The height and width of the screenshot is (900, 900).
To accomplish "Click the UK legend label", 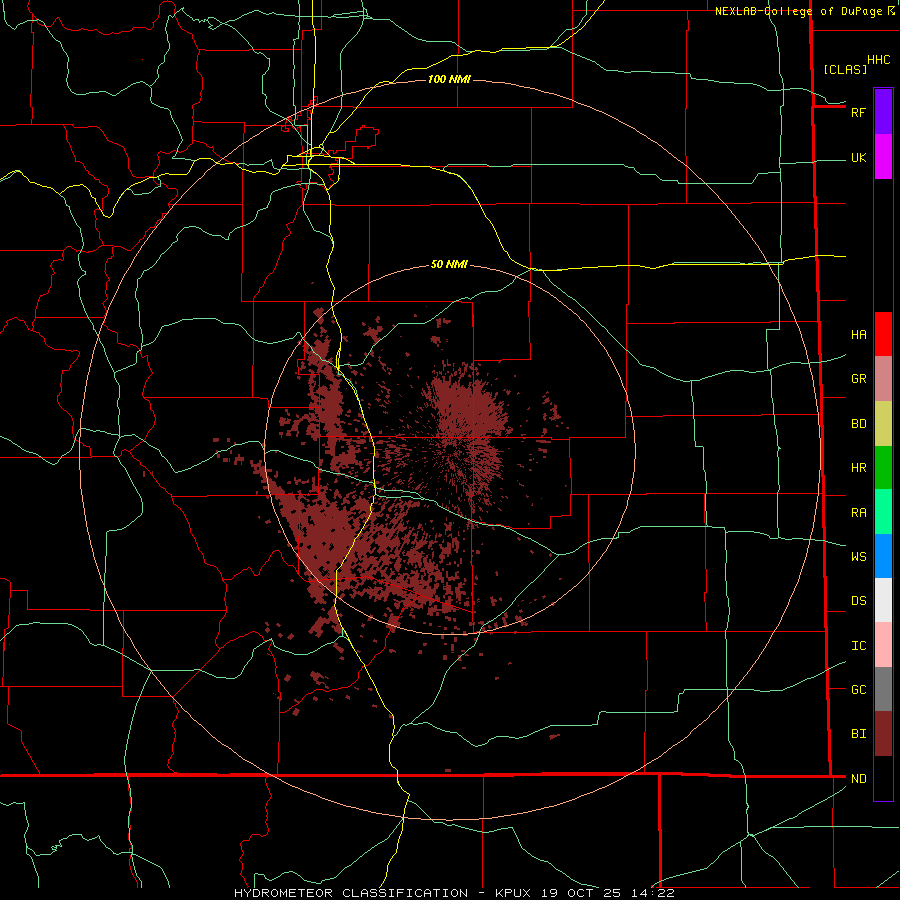I will click(858, 157).
